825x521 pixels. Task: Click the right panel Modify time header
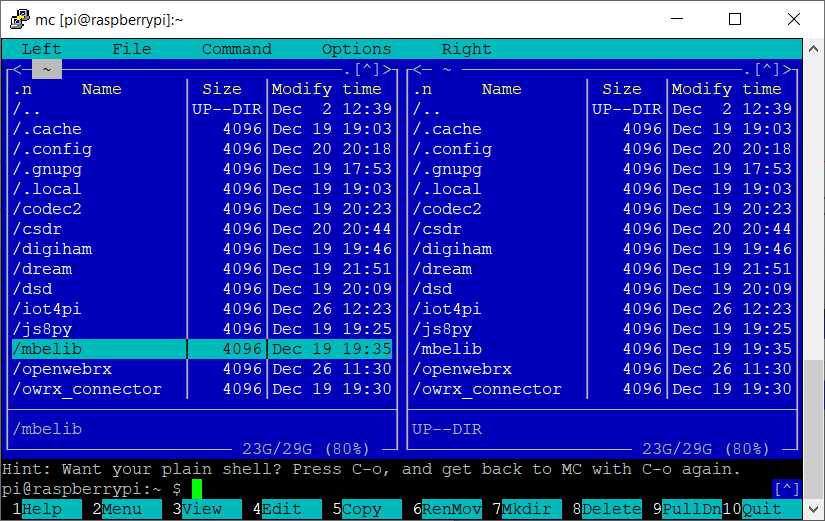point(727,89)
